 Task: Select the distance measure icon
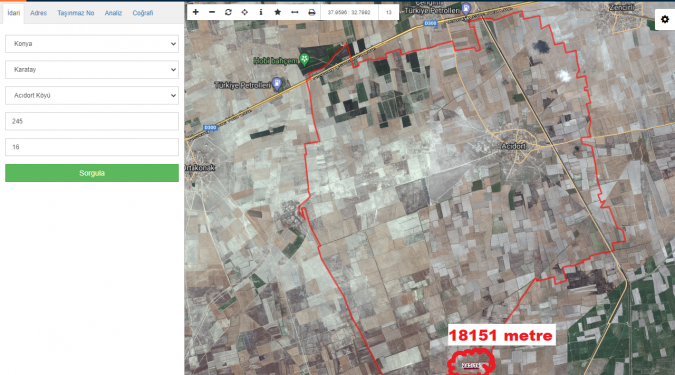pyautogui.click(x=294, y=12)
